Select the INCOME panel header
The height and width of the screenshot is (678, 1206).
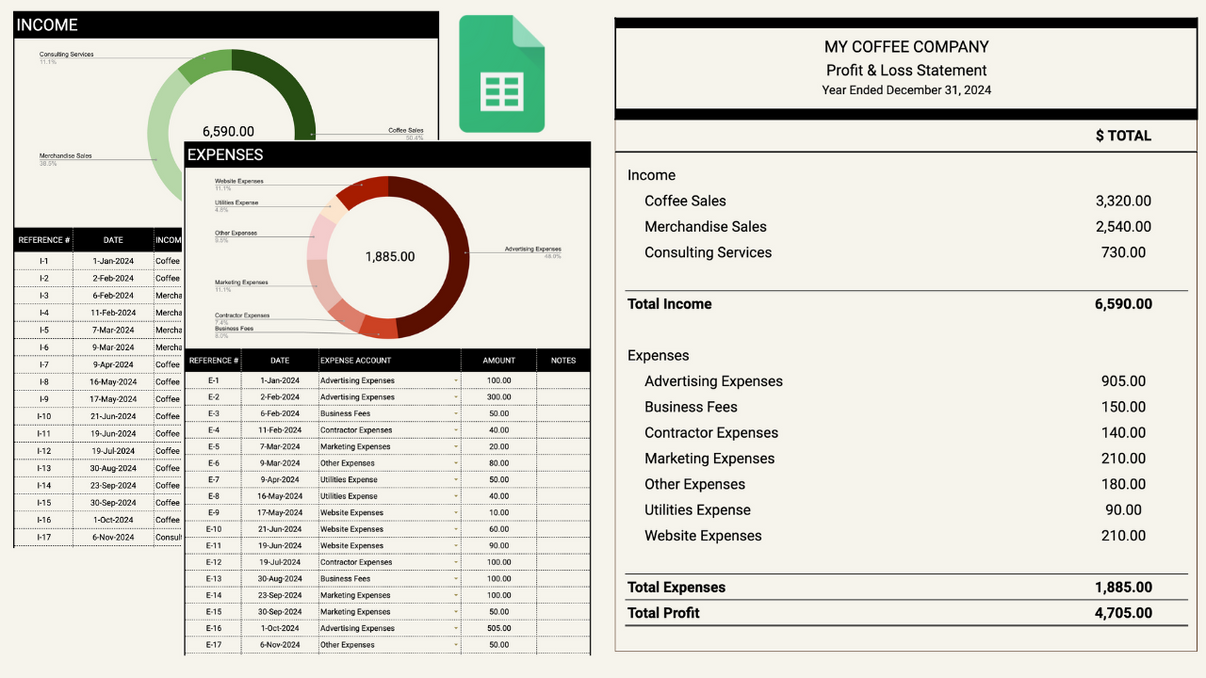[x=47, y=25]
